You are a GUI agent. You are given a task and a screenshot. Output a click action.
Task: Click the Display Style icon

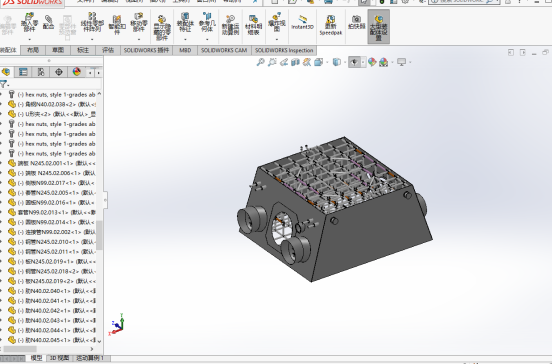pyautogui.click(x=337, y=62)
